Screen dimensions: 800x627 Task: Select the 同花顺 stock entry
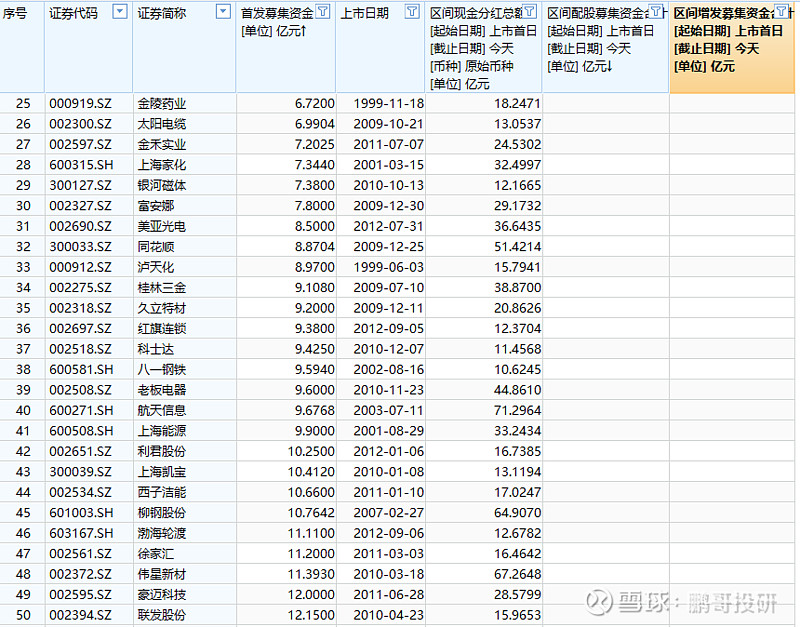tap(156, 247)
